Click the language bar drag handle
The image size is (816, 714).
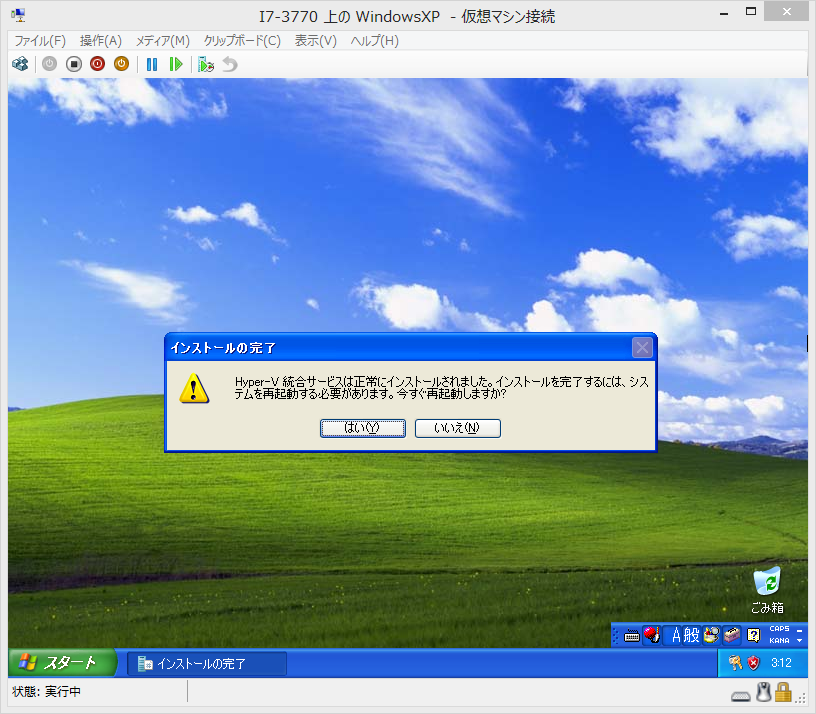pos(616,635)
